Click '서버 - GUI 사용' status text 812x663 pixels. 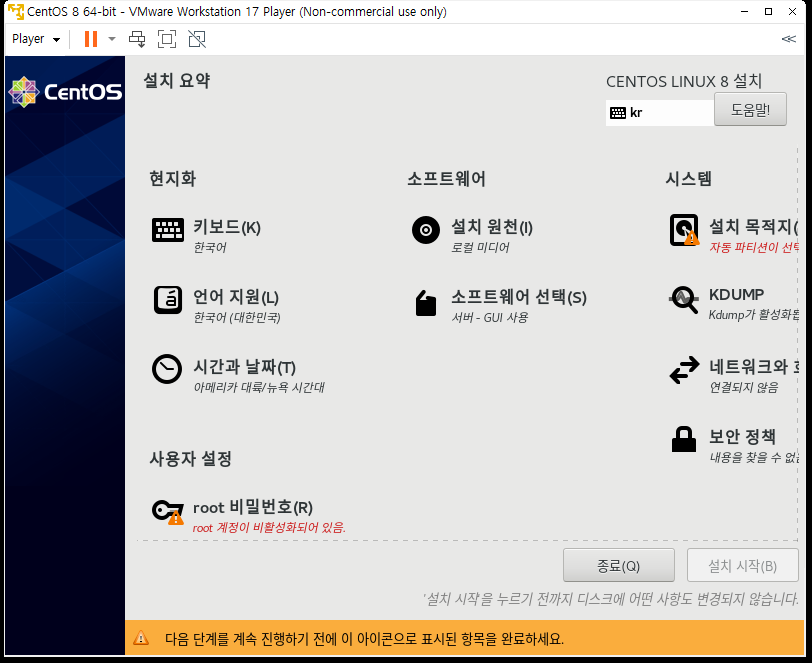tap(489, 318)
